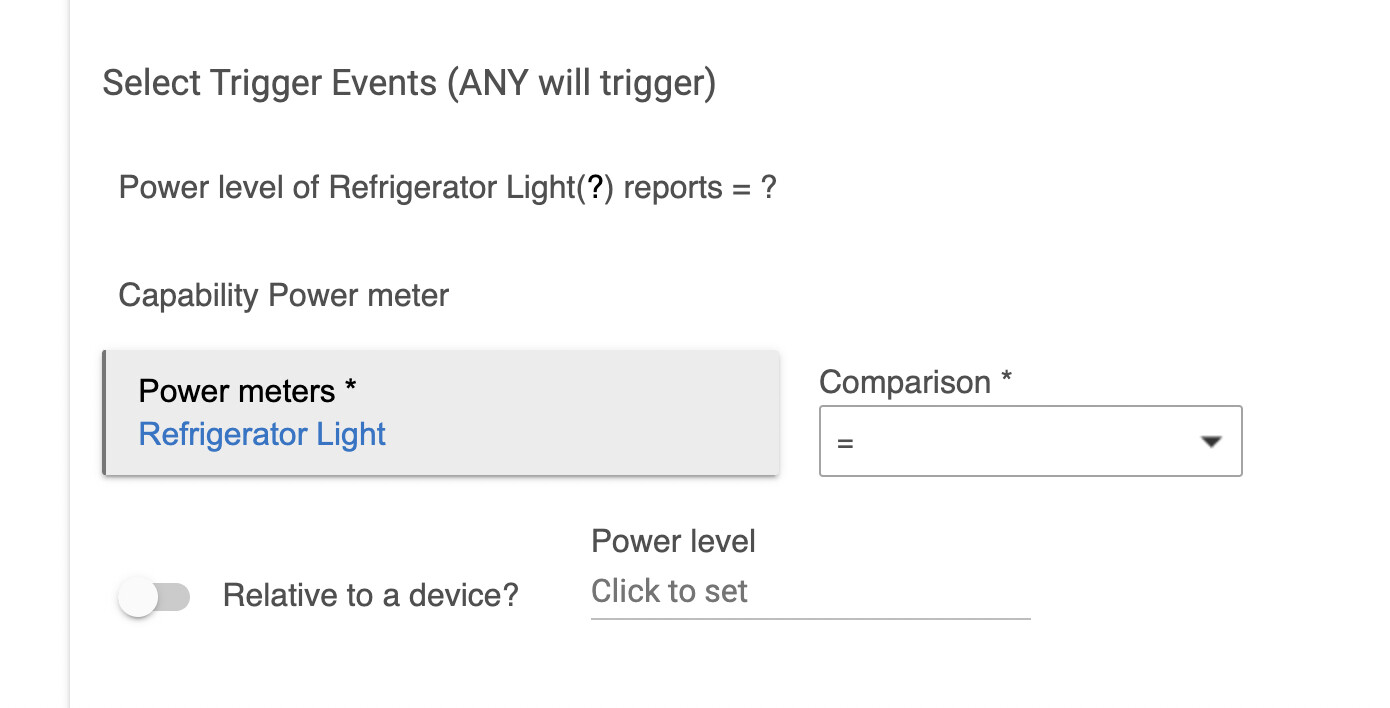This screenshot has height=708, width=1390.
Task: Click the underline beneath "Click to set"
Action: coord(810,618)
